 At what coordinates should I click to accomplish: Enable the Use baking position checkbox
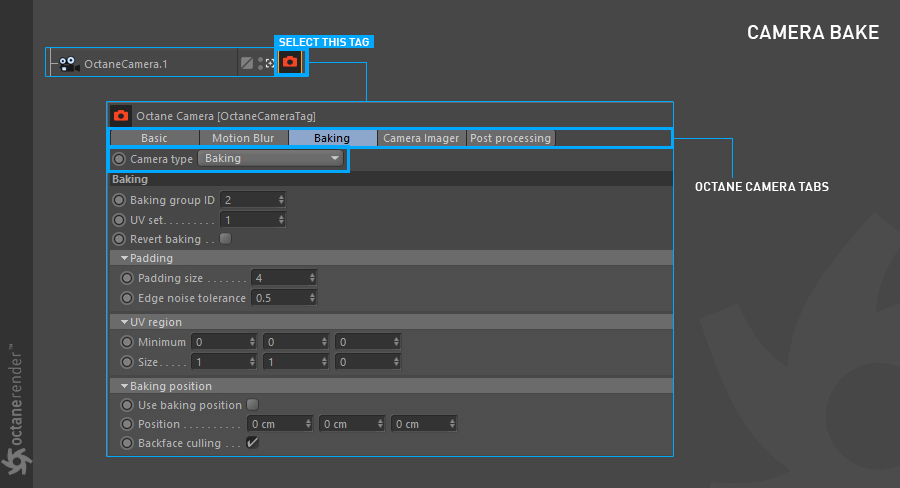(x=253, y=404)
